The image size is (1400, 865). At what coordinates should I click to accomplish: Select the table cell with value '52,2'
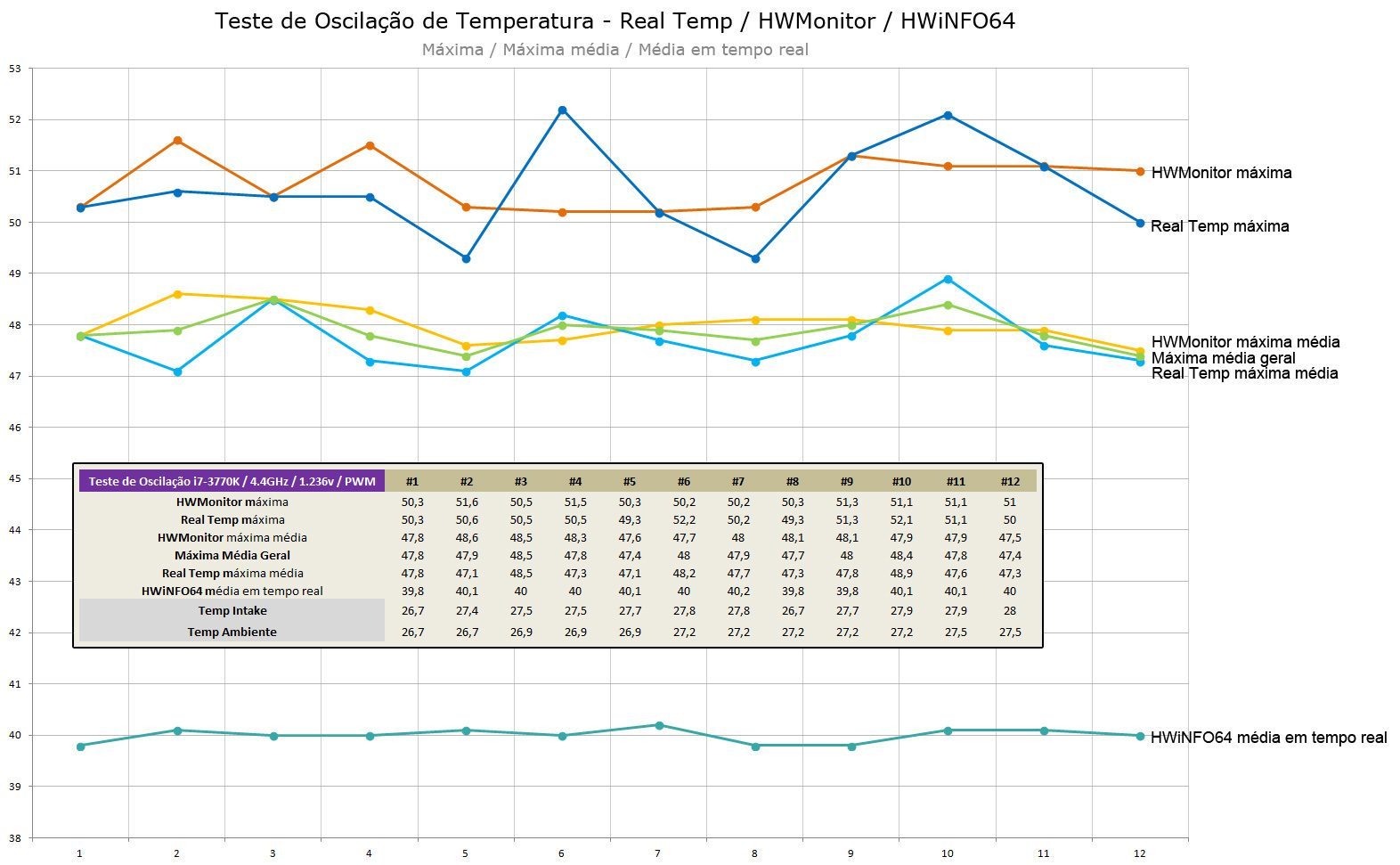coord(684,519)
